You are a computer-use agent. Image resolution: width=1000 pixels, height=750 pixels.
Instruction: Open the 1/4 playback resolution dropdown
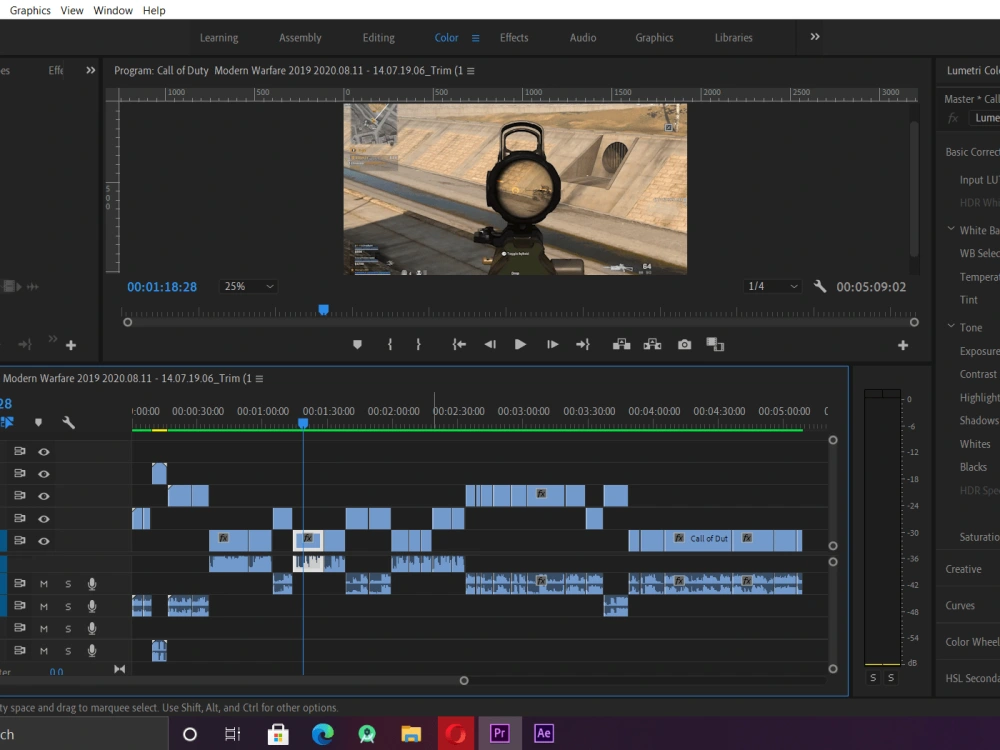772,287
